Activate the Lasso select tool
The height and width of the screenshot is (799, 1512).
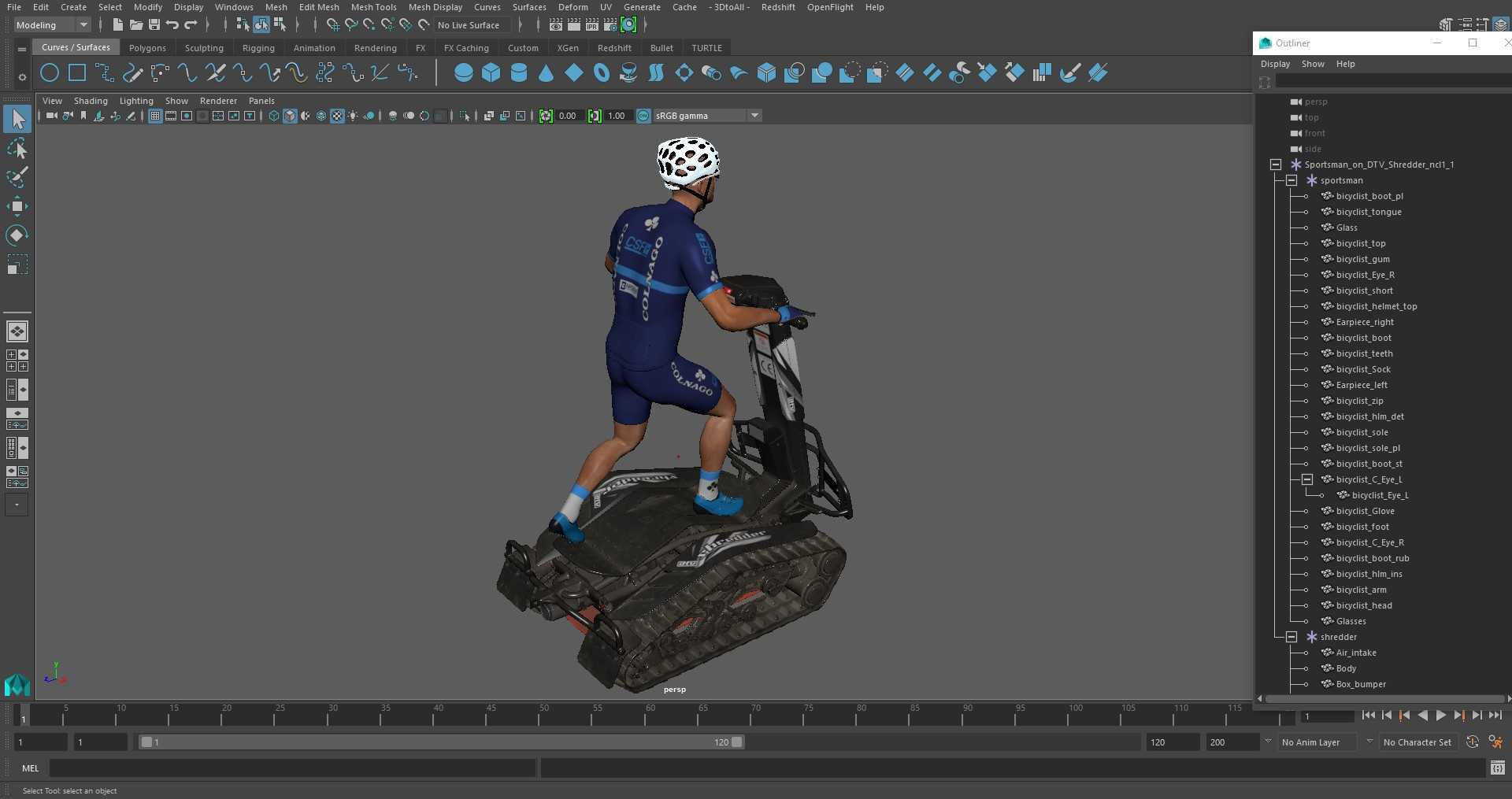tap(17, 148)
